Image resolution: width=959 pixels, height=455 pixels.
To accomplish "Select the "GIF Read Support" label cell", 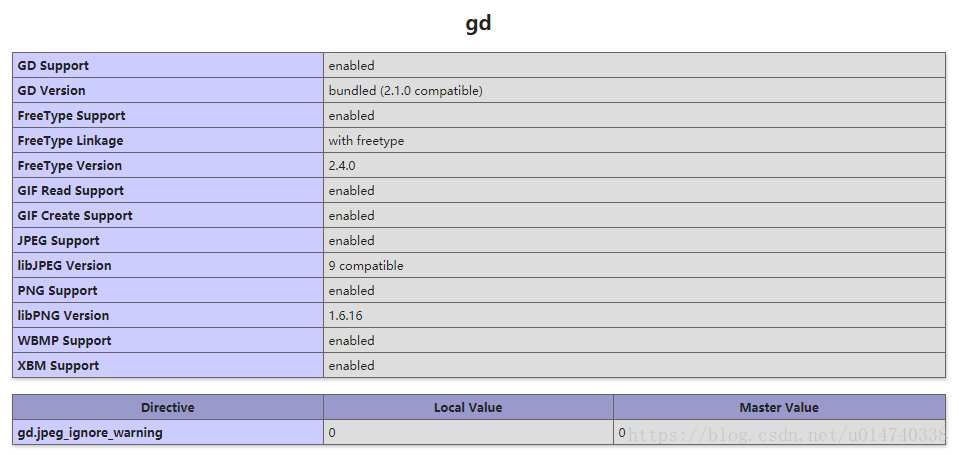I will point(168,191).
